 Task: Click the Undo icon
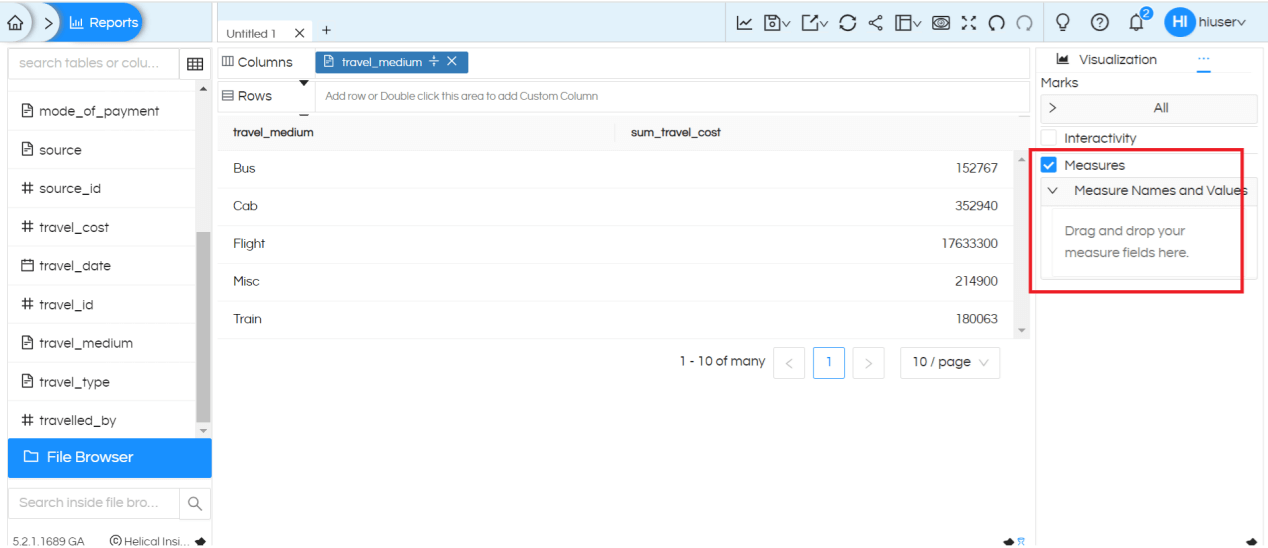click(x=996, y=22)
